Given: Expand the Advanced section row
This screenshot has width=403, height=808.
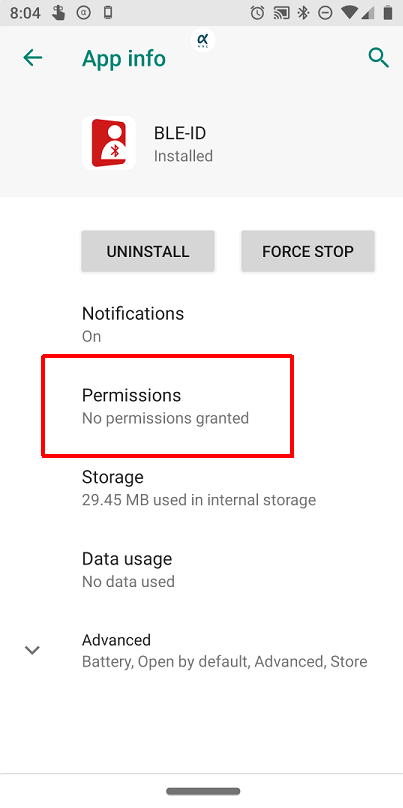Looking at the screenshot, I should [202, 650].
